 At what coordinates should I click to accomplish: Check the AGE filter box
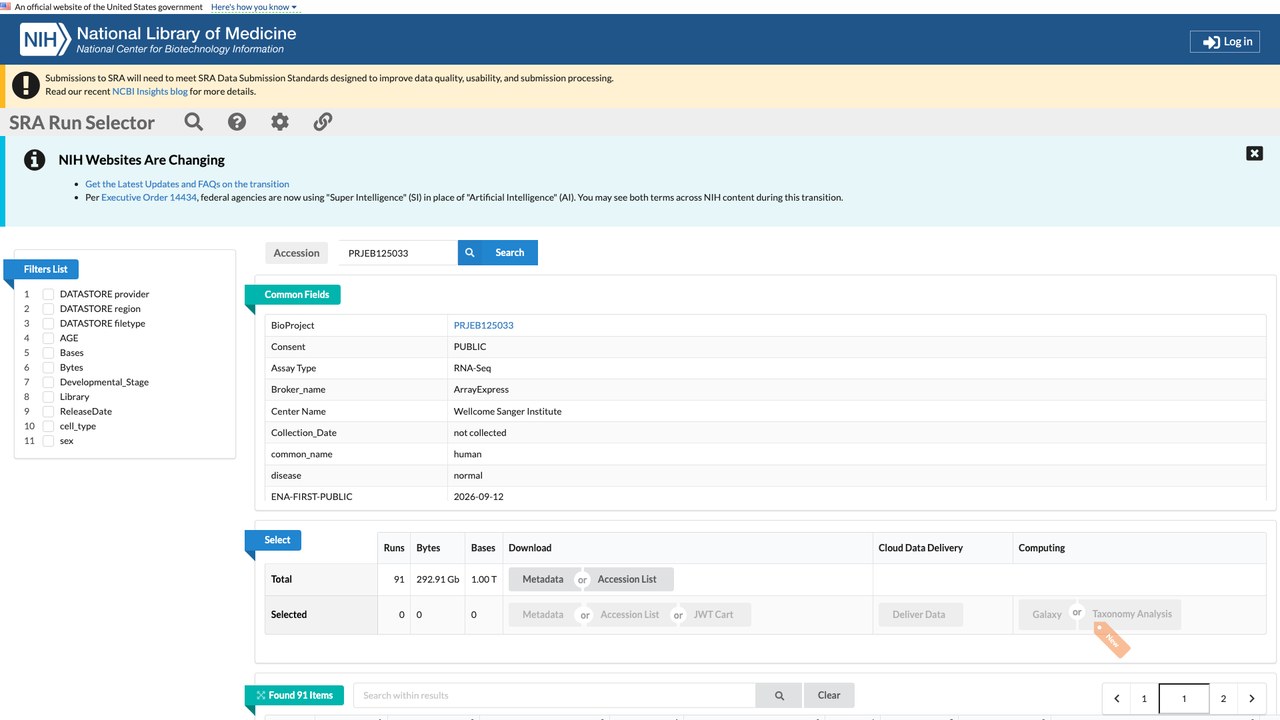click(x=48, y=338)
